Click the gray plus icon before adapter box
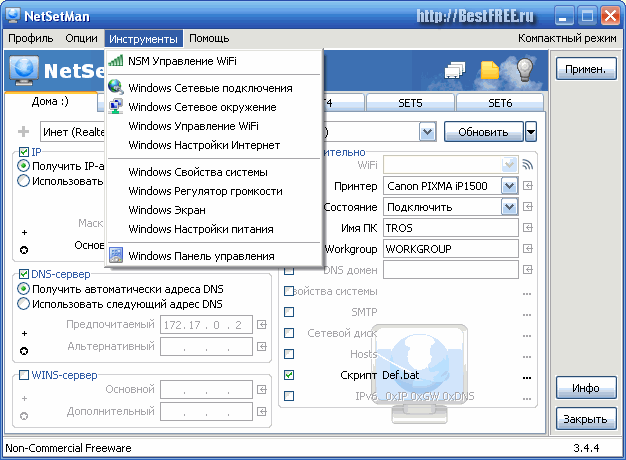Viewport: 626px width, 460px height. (x=24, y=131)
